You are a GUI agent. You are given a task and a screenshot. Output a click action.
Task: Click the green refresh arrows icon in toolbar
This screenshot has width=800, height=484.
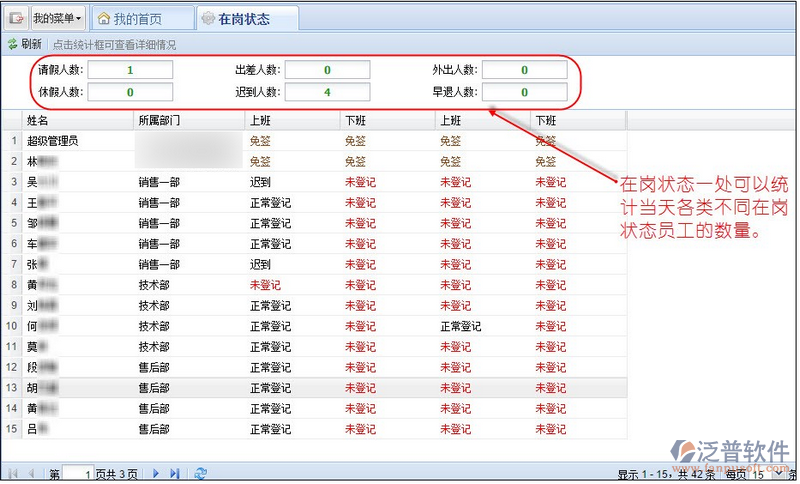[12, 44]
